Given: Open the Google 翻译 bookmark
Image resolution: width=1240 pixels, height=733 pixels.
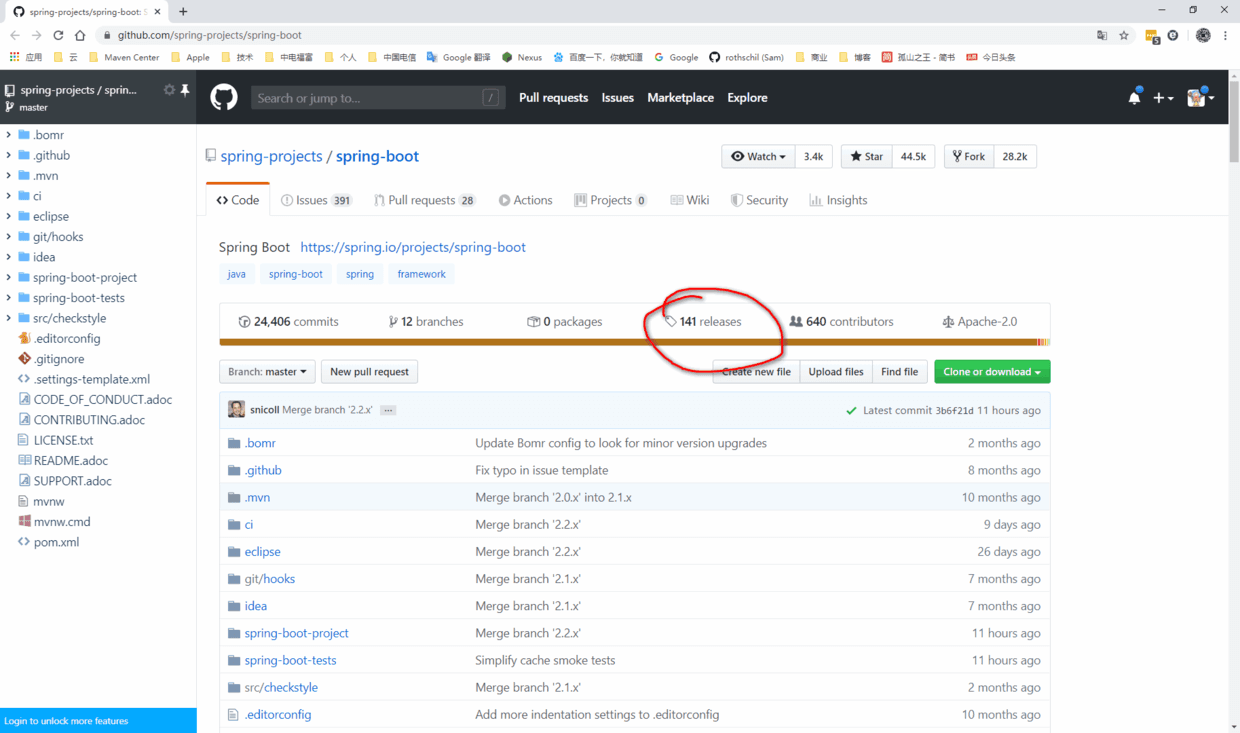Looking at the screenshot, I should coord(459,57).
